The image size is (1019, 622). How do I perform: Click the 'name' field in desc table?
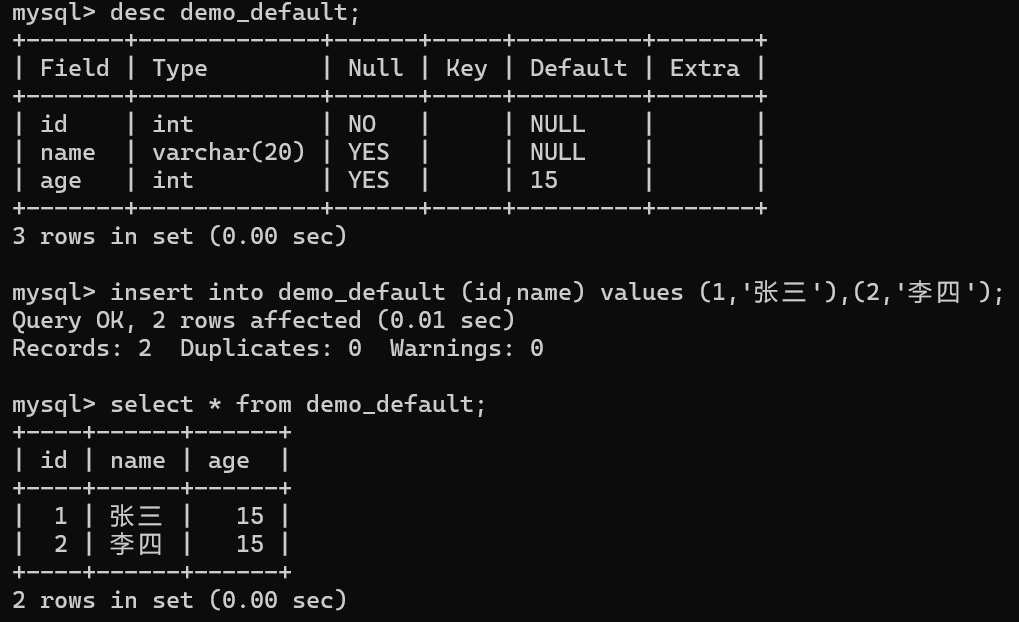[x=68, y=153]
